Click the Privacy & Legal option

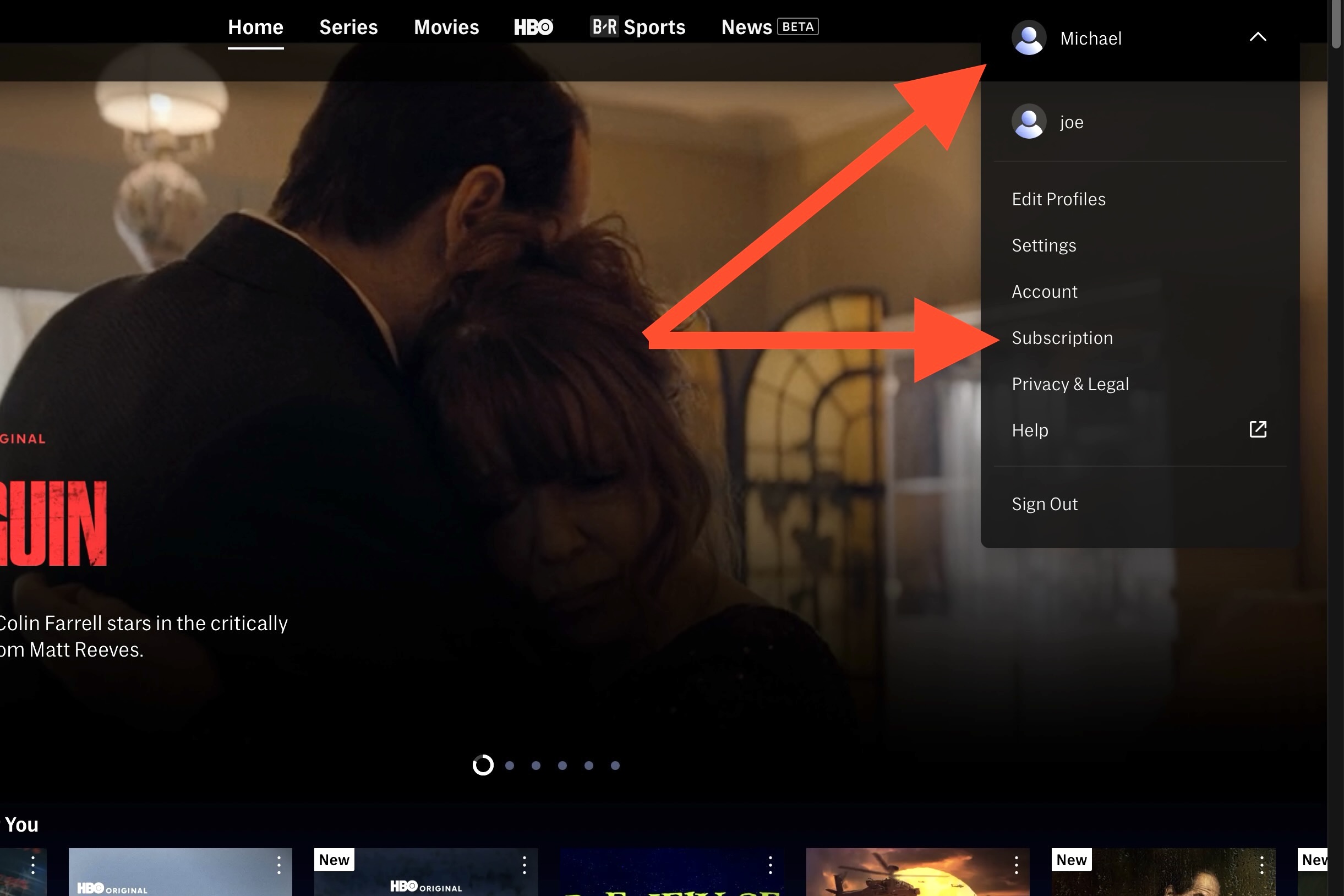coord(1071,384)
